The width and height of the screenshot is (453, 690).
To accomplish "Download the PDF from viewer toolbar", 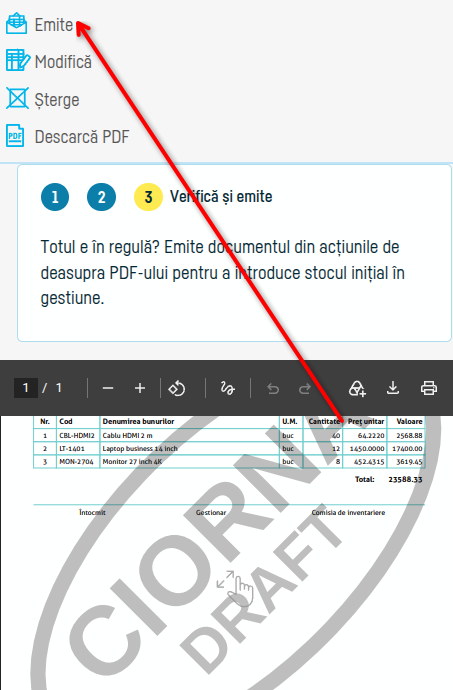I will (x=393, y=388).
